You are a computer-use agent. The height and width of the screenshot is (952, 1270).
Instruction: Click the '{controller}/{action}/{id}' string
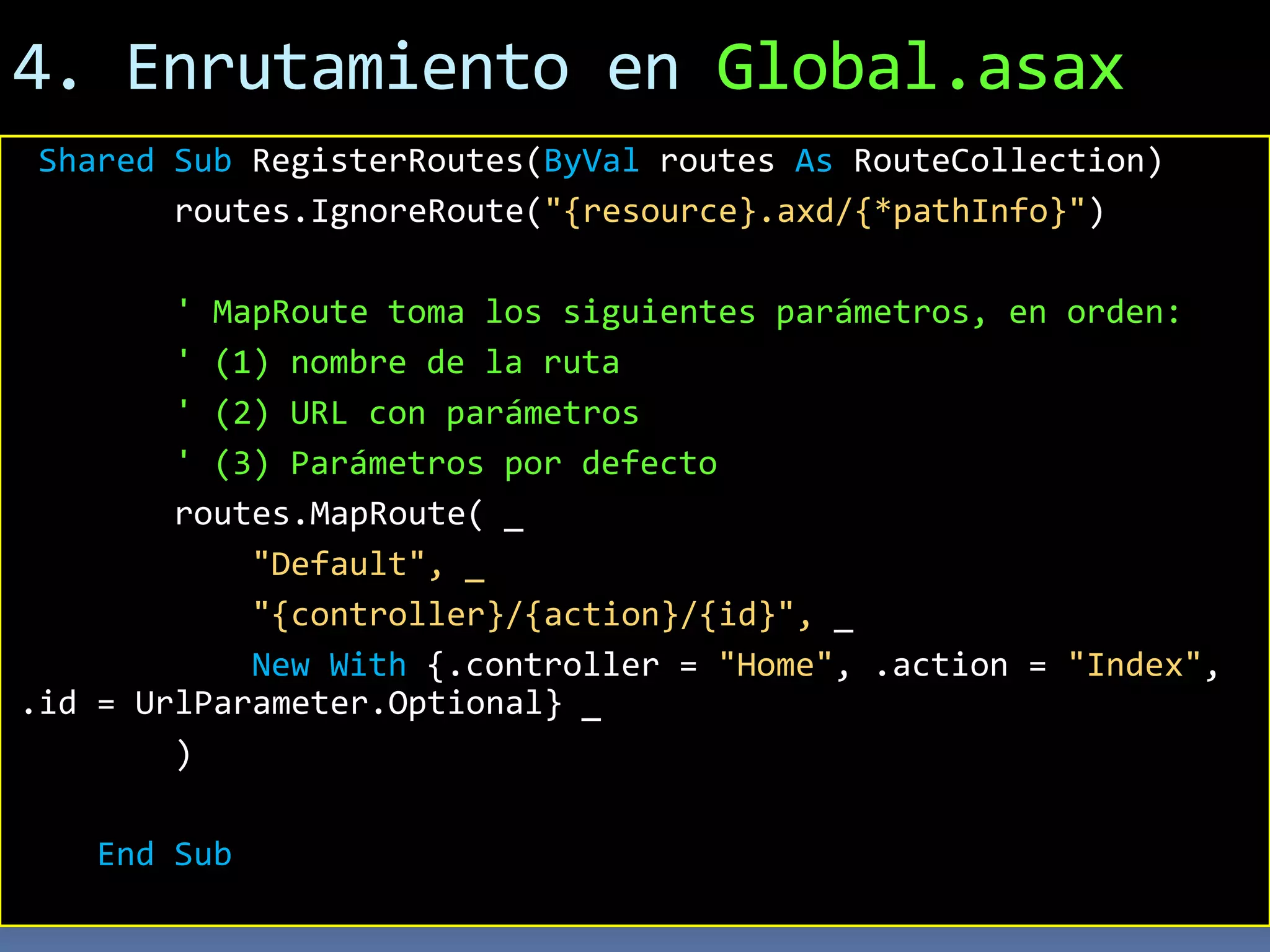524,615
